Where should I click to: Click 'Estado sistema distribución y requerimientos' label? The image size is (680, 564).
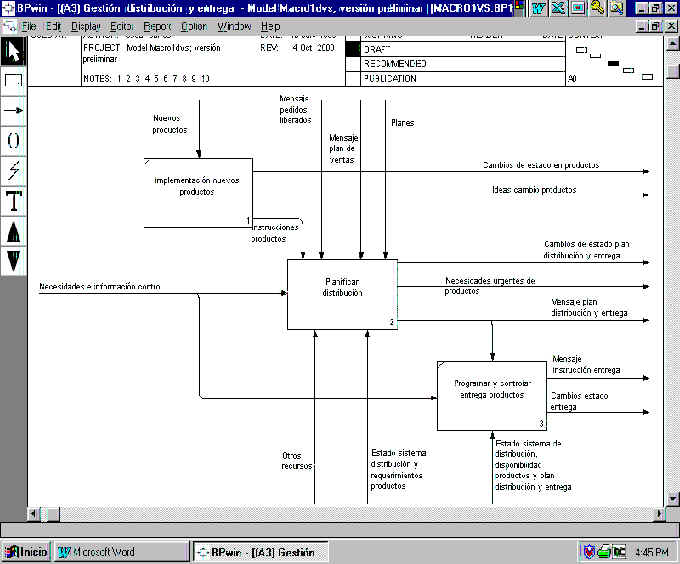398,469
